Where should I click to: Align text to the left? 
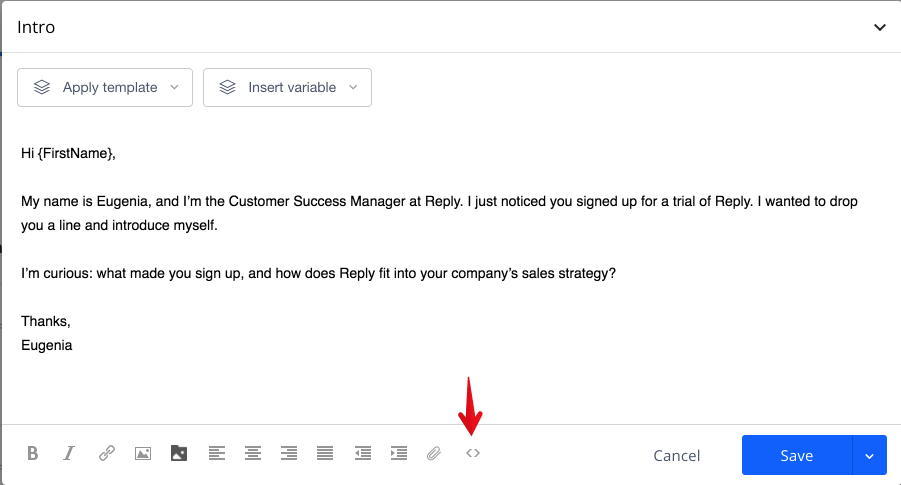coord(216,453)
